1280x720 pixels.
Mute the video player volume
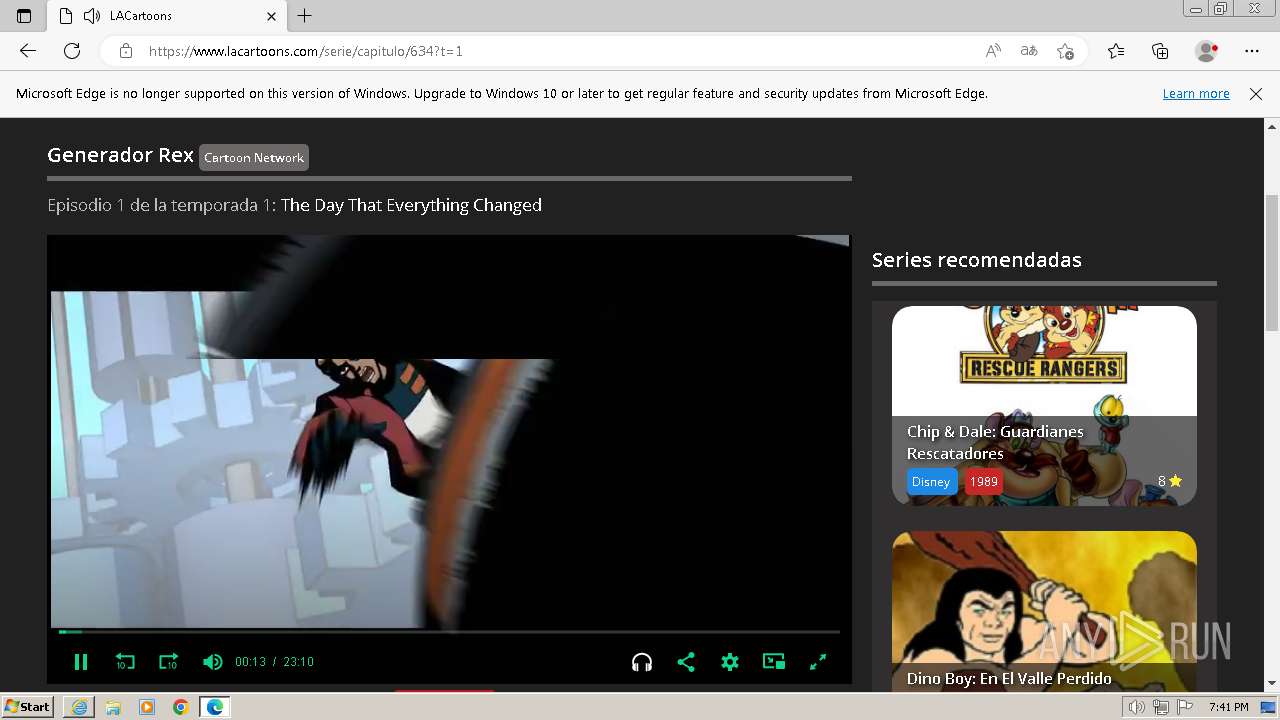click(x=212, y=662)
